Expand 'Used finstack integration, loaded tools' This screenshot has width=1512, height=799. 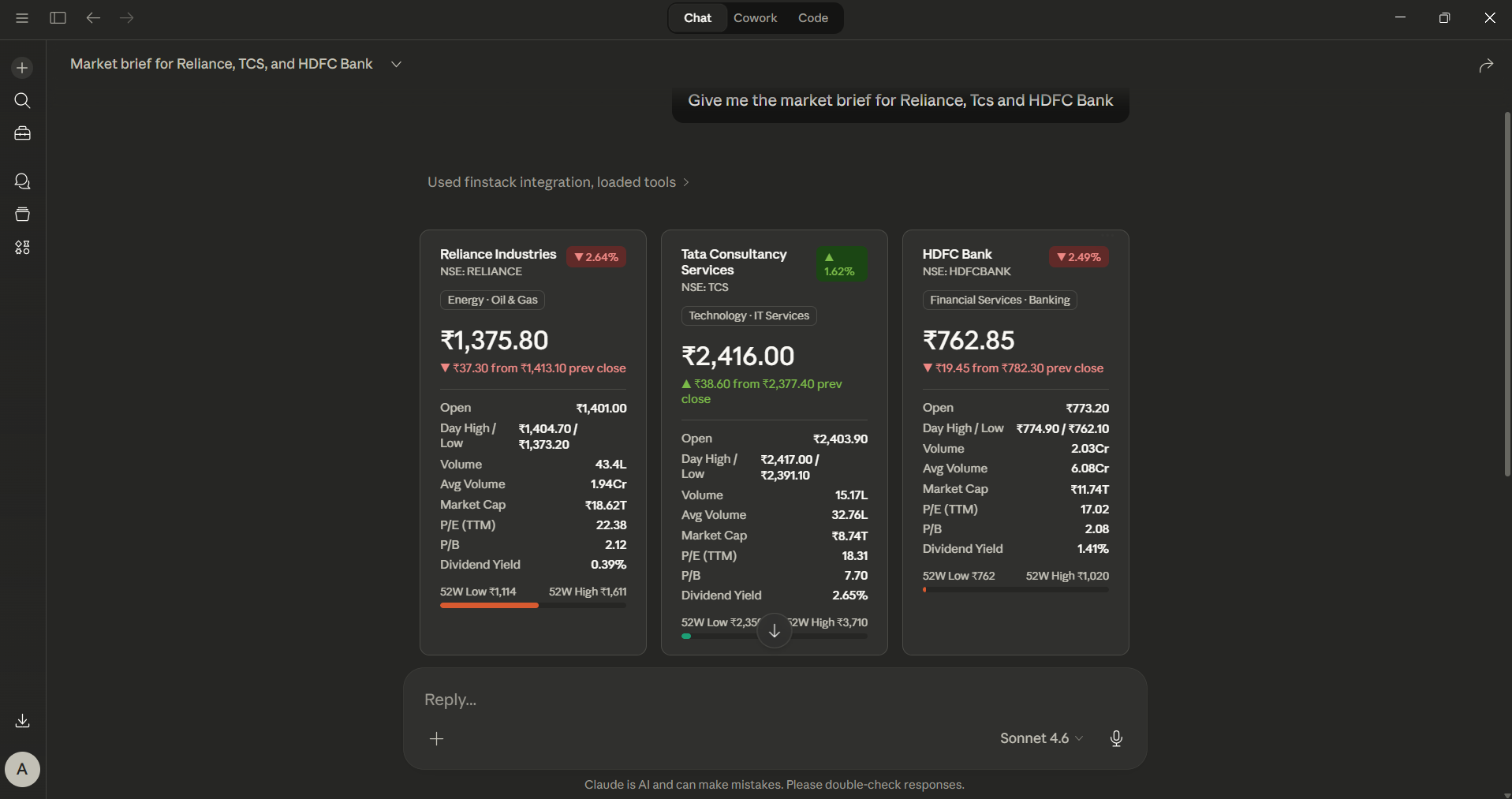click(558, 182)
